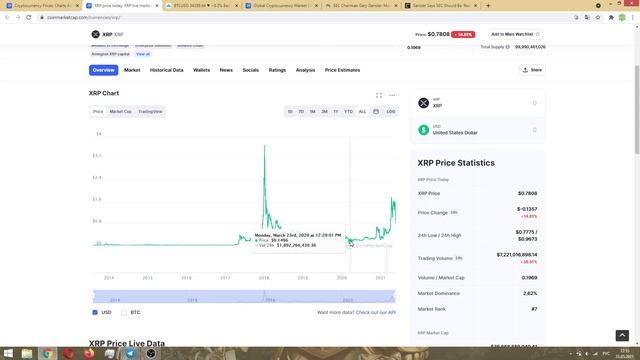This screenshot has height=360, width=640.
Task: Click the browser forward arrow
Action: [x=18, y=18]
